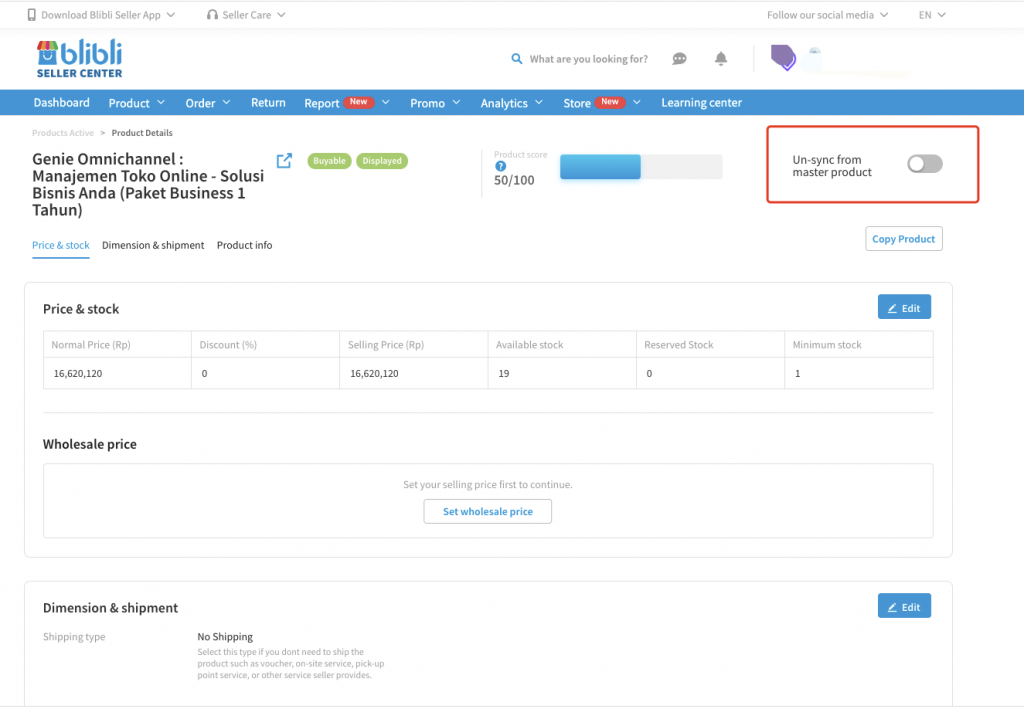Go back via Products Active breadcrumb
Screen dimensions: 1024x709
63,133
